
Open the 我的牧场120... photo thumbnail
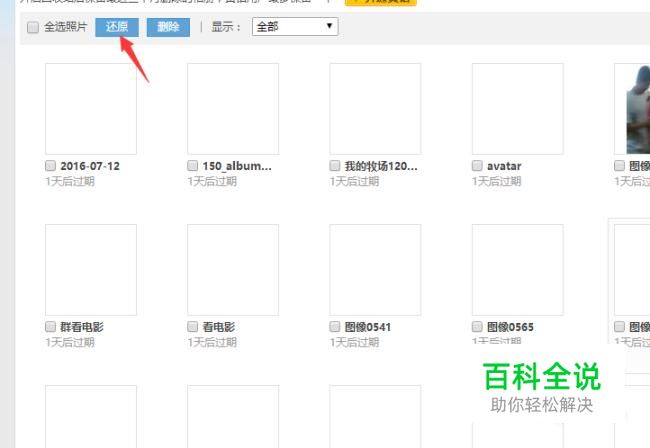click(375, 109)
